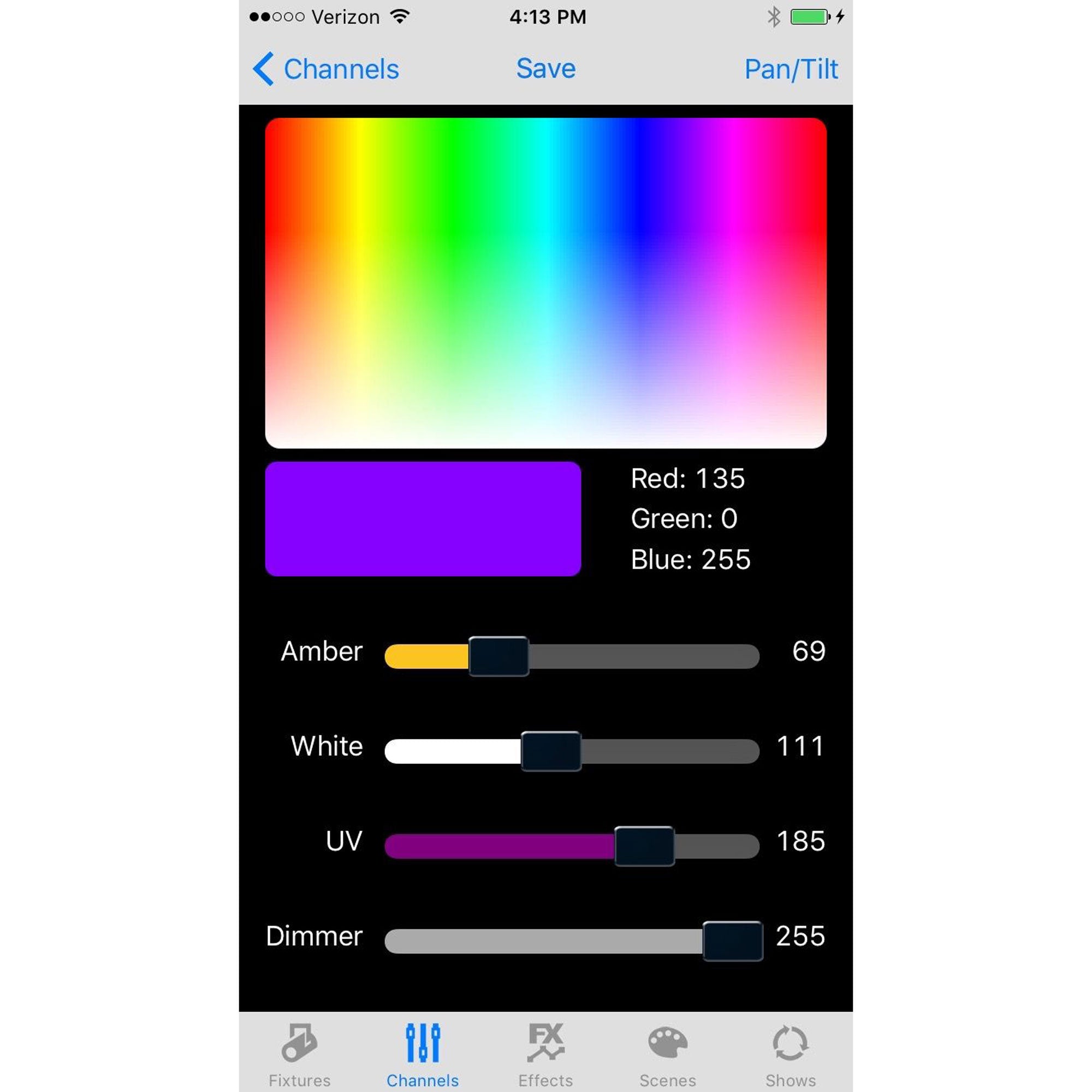Click the Save button

click(x=546, y=68)
